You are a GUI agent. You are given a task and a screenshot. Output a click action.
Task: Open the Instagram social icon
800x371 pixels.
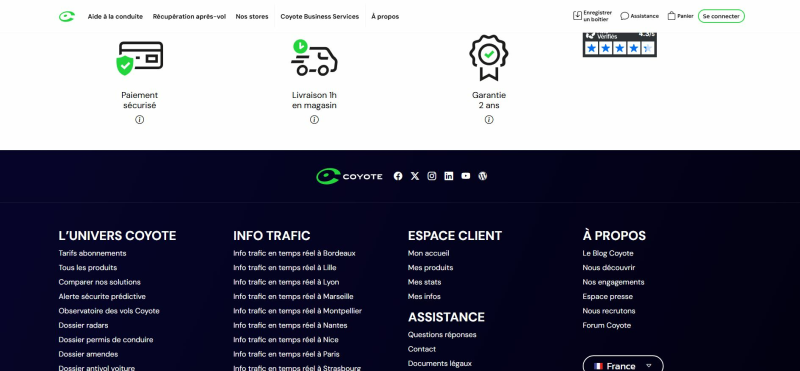coord(432,176)
